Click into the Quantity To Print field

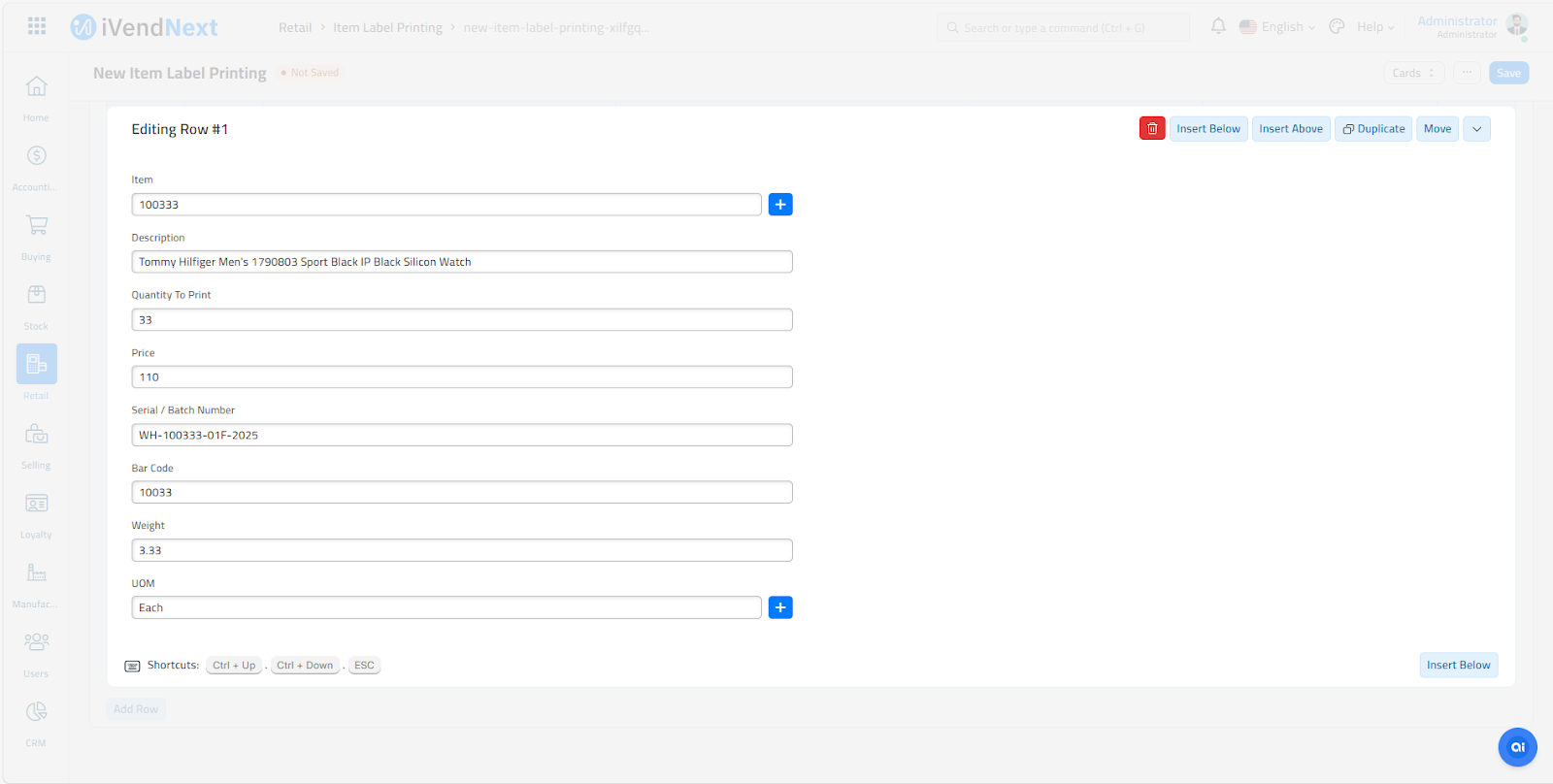click(462, 320)
